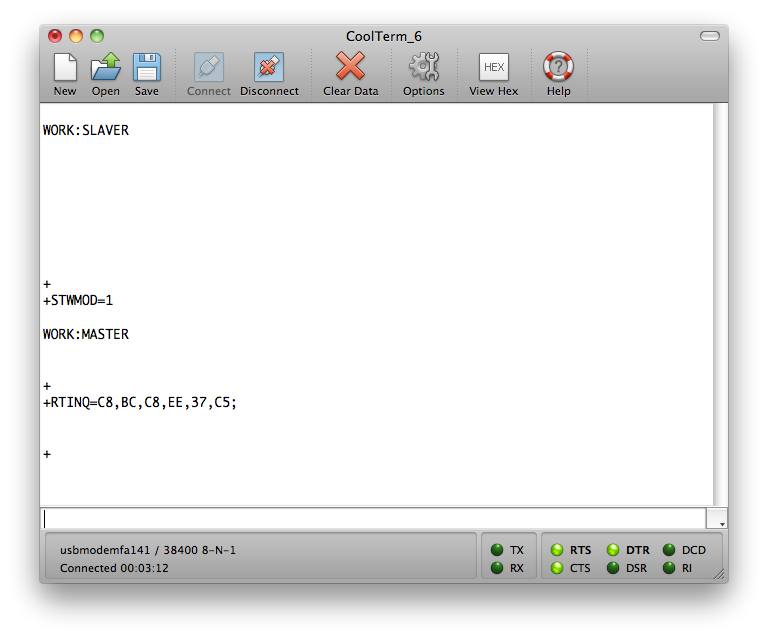Click the Connect plug icon
The image size is (768, 638).
pyautogui.click(x=209, y=67)
